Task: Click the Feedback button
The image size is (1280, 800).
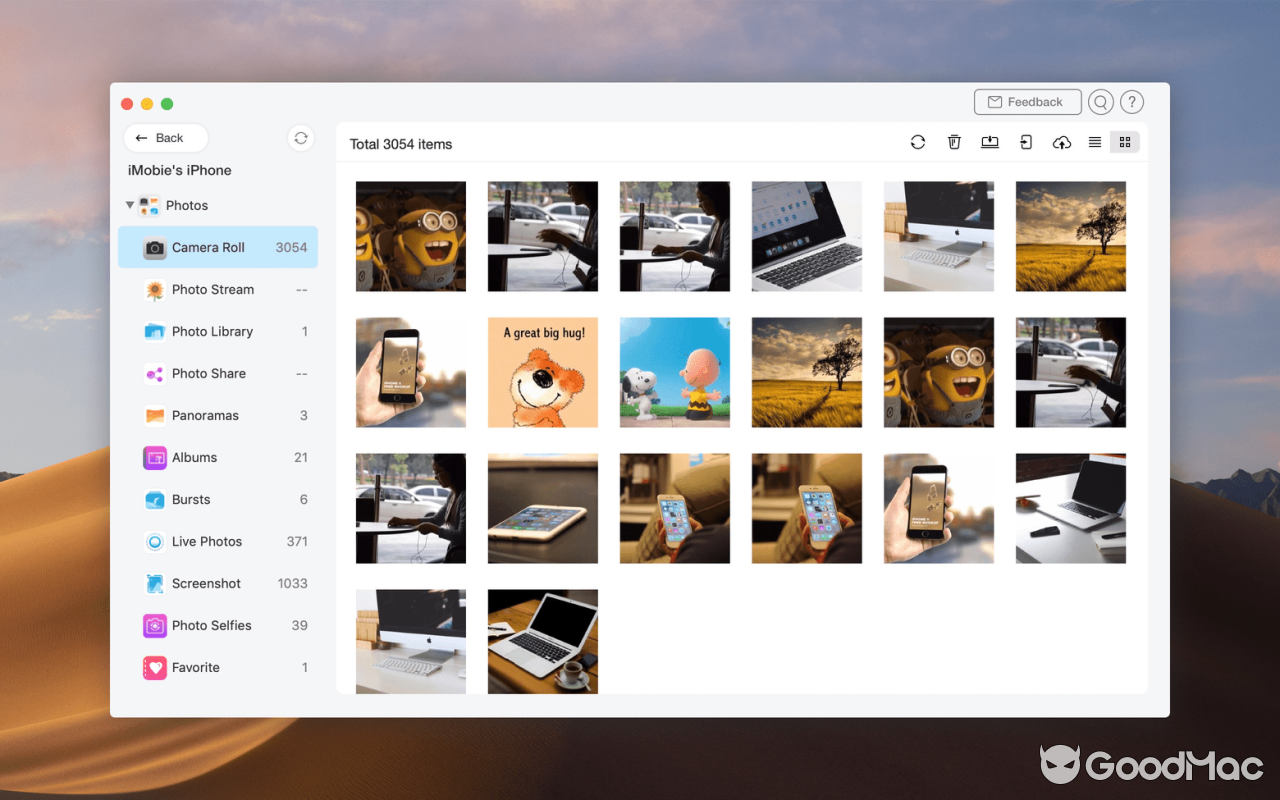Action: click(x=1027, y=101)
